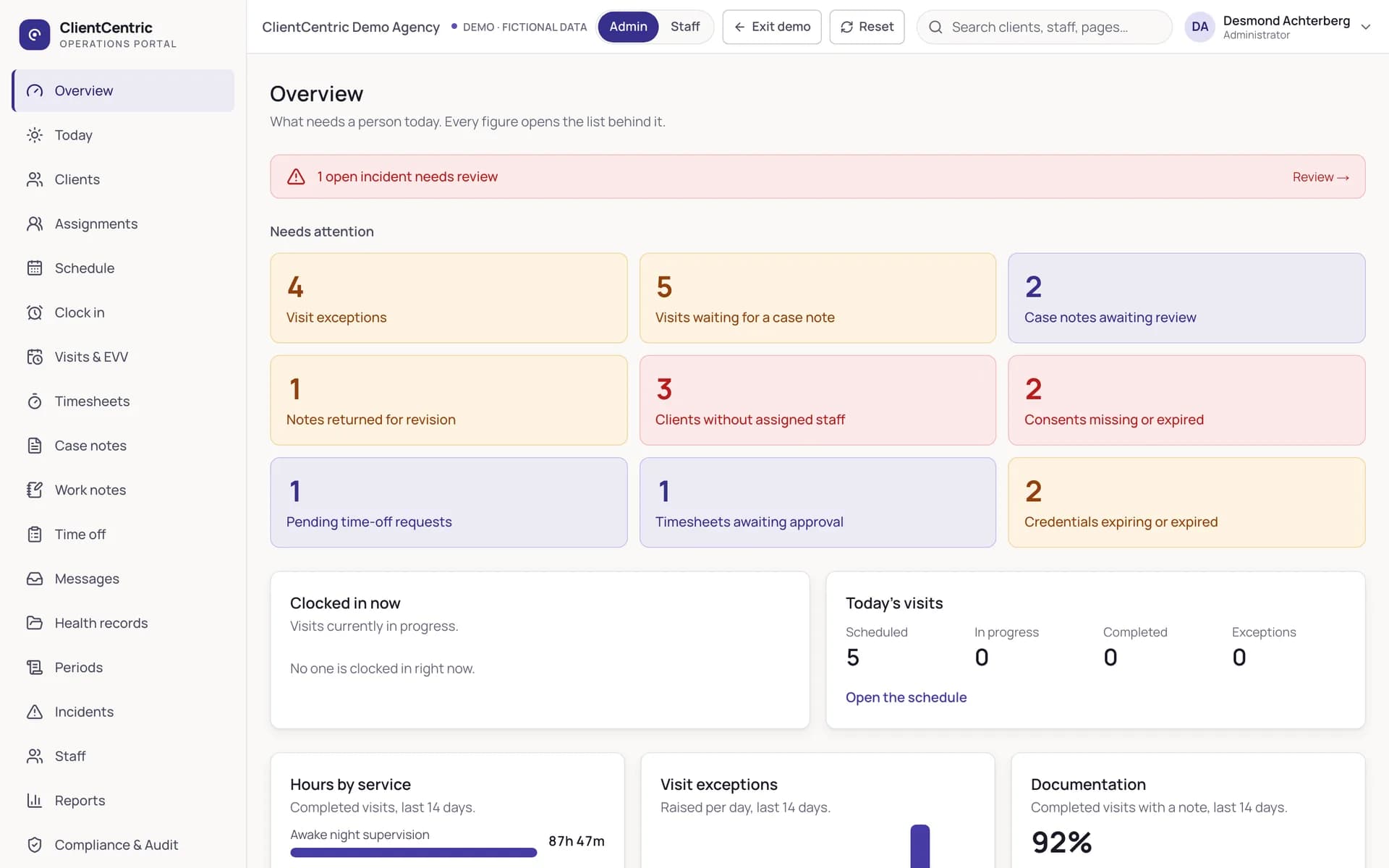Click the Work notes pencil icon
The image size is (1389, 868).
click(x=35, y=490)
